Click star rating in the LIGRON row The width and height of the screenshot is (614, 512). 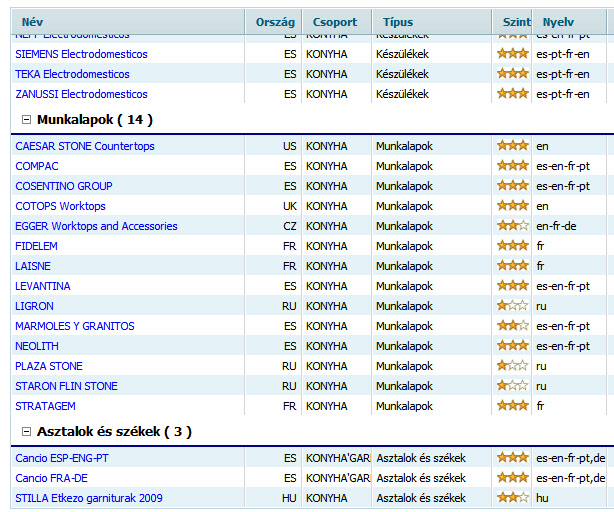pos(513,305)
